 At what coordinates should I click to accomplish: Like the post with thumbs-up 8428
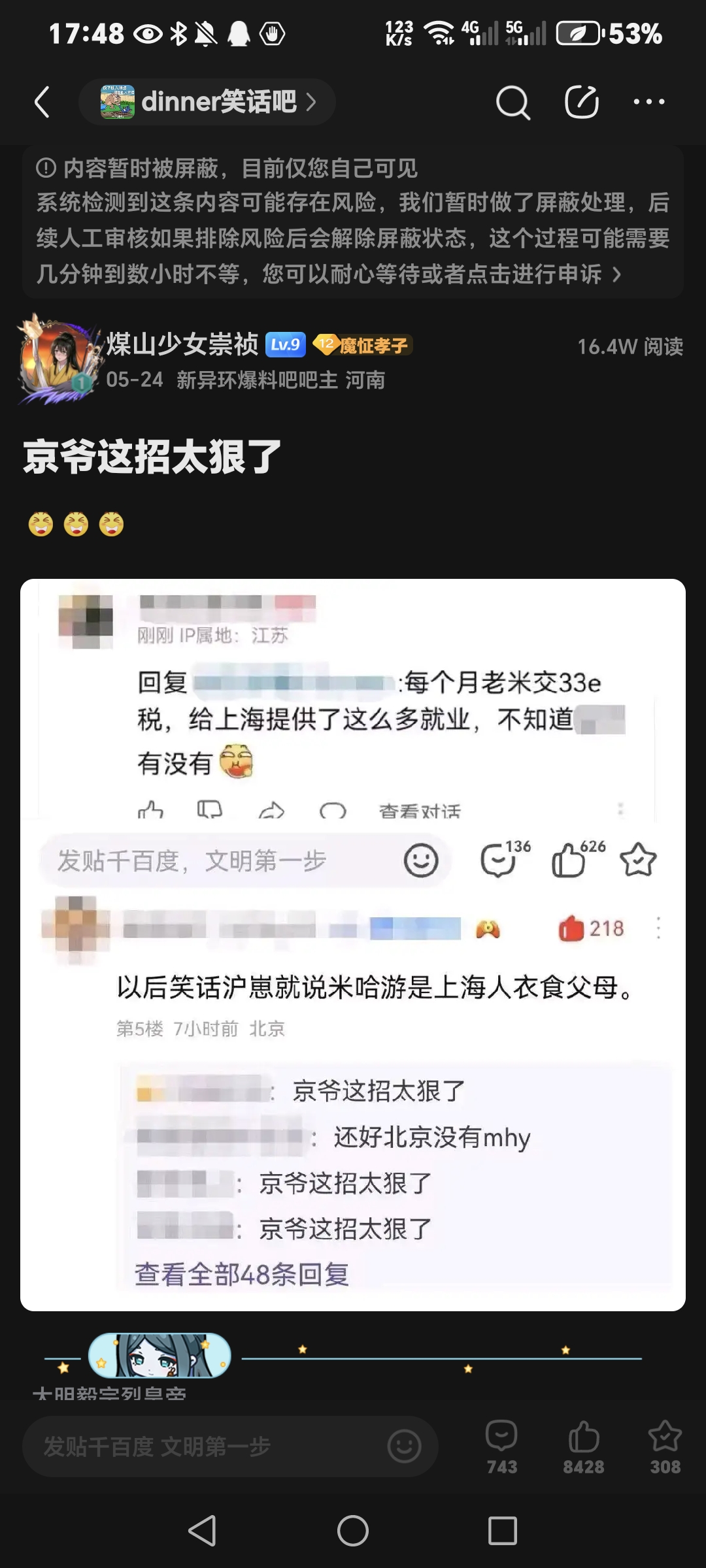tap(584, 1447)
